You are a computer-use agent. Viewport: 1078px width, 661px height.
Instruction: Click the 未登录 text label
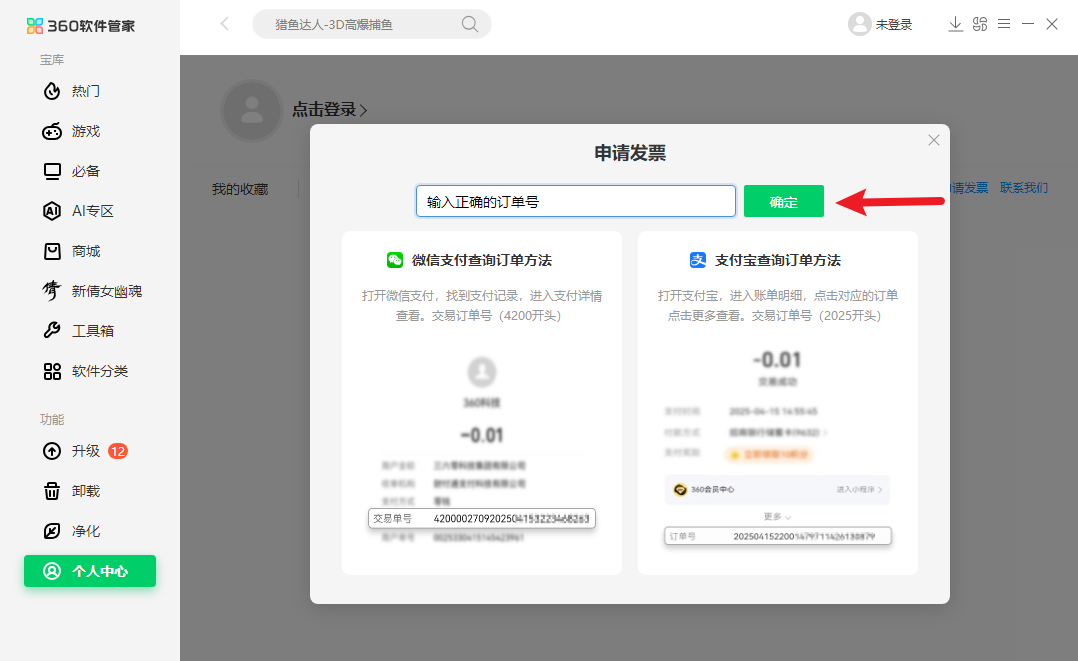click(x=894, y=25)
